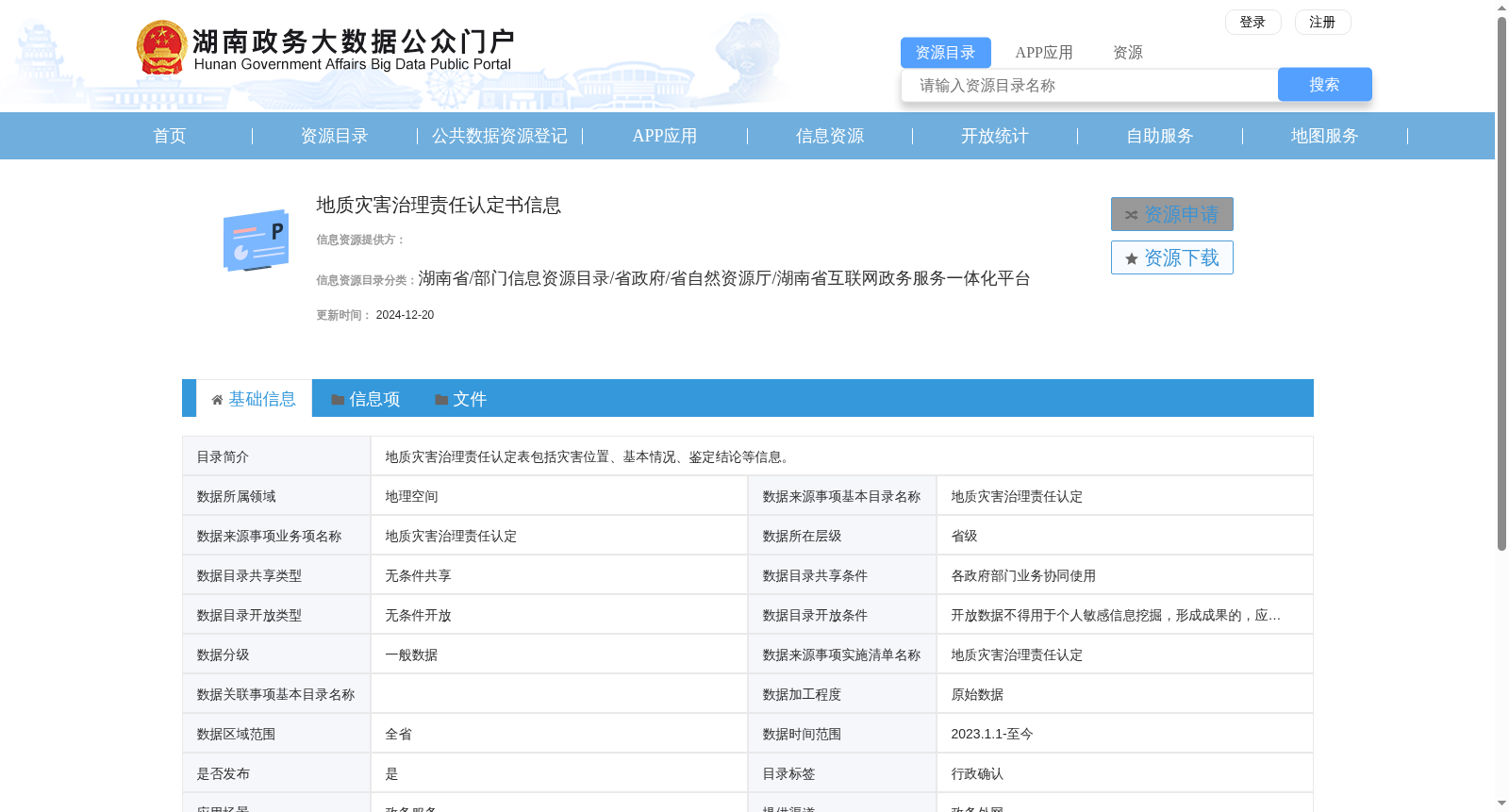Image resolution: width=1509 pixels, height=812 pixels.
Task: Open 开放统计 in the navigation bar
Action: [995, 136]
